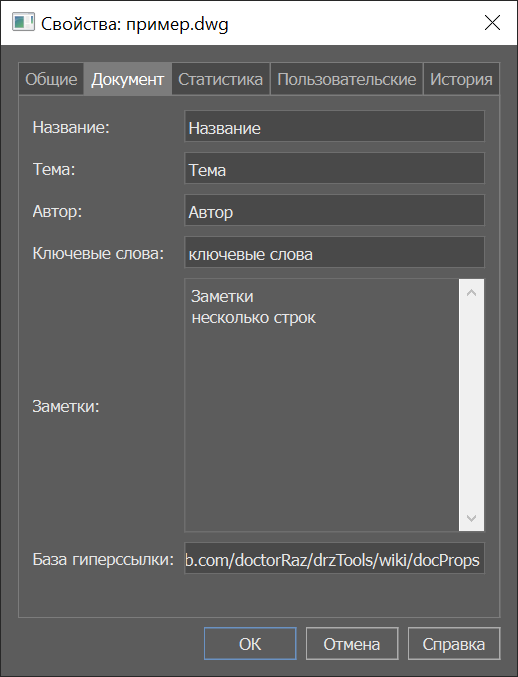This screenshot has height=677, width=518.
Task: Click the notes scrollbar up arrow
Action: coord(471,293)
